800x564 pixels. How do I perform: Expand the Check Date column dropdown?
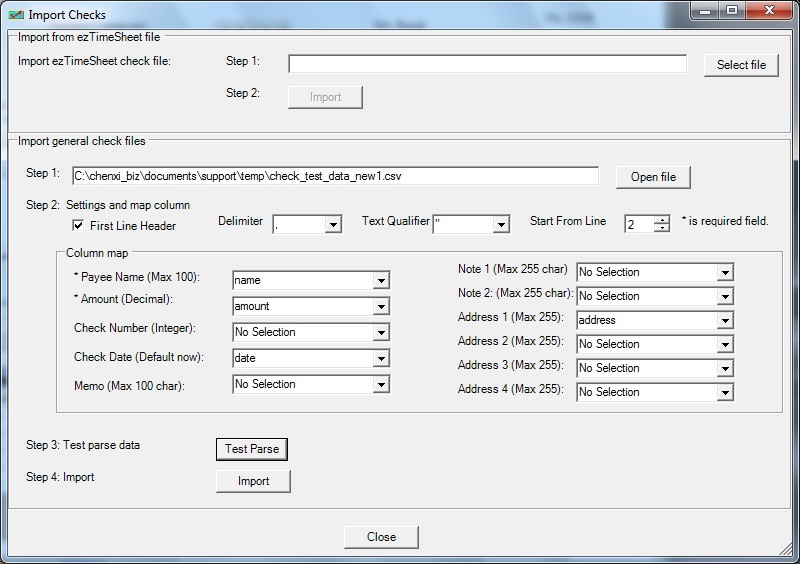point(380,358)
